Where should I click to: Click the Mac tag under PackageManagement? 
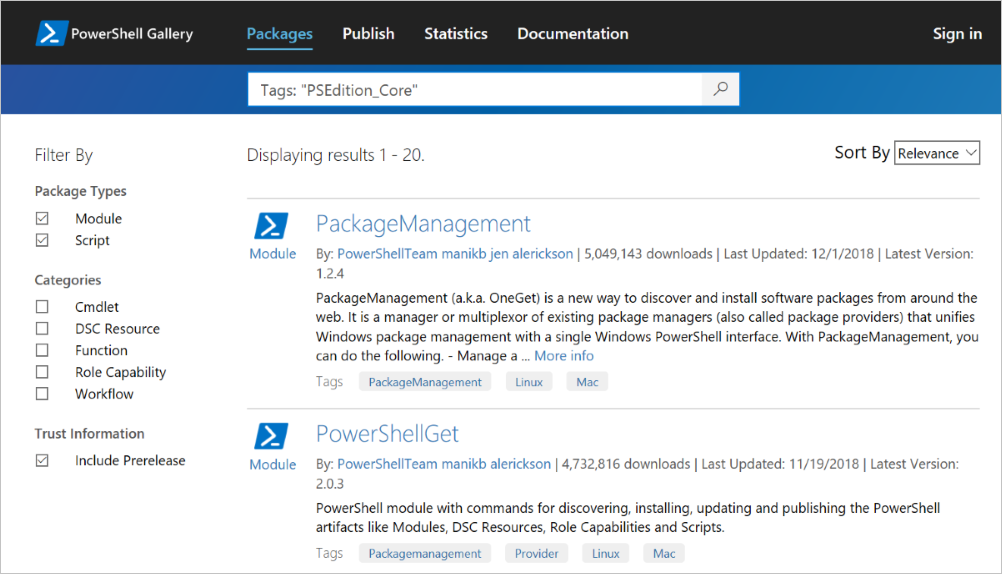pos(587,382)
